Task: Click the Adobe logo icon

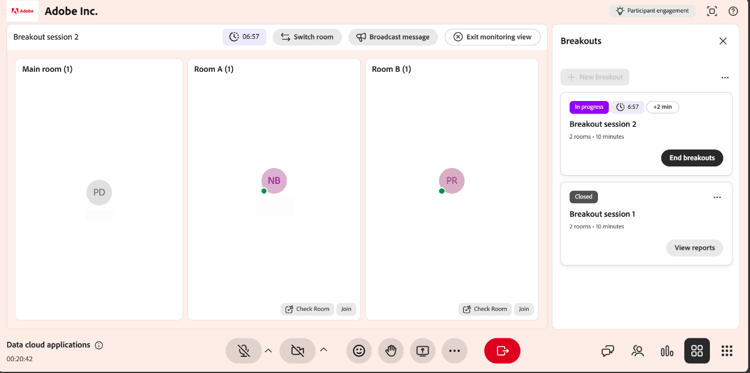Action: click(22, 11)
